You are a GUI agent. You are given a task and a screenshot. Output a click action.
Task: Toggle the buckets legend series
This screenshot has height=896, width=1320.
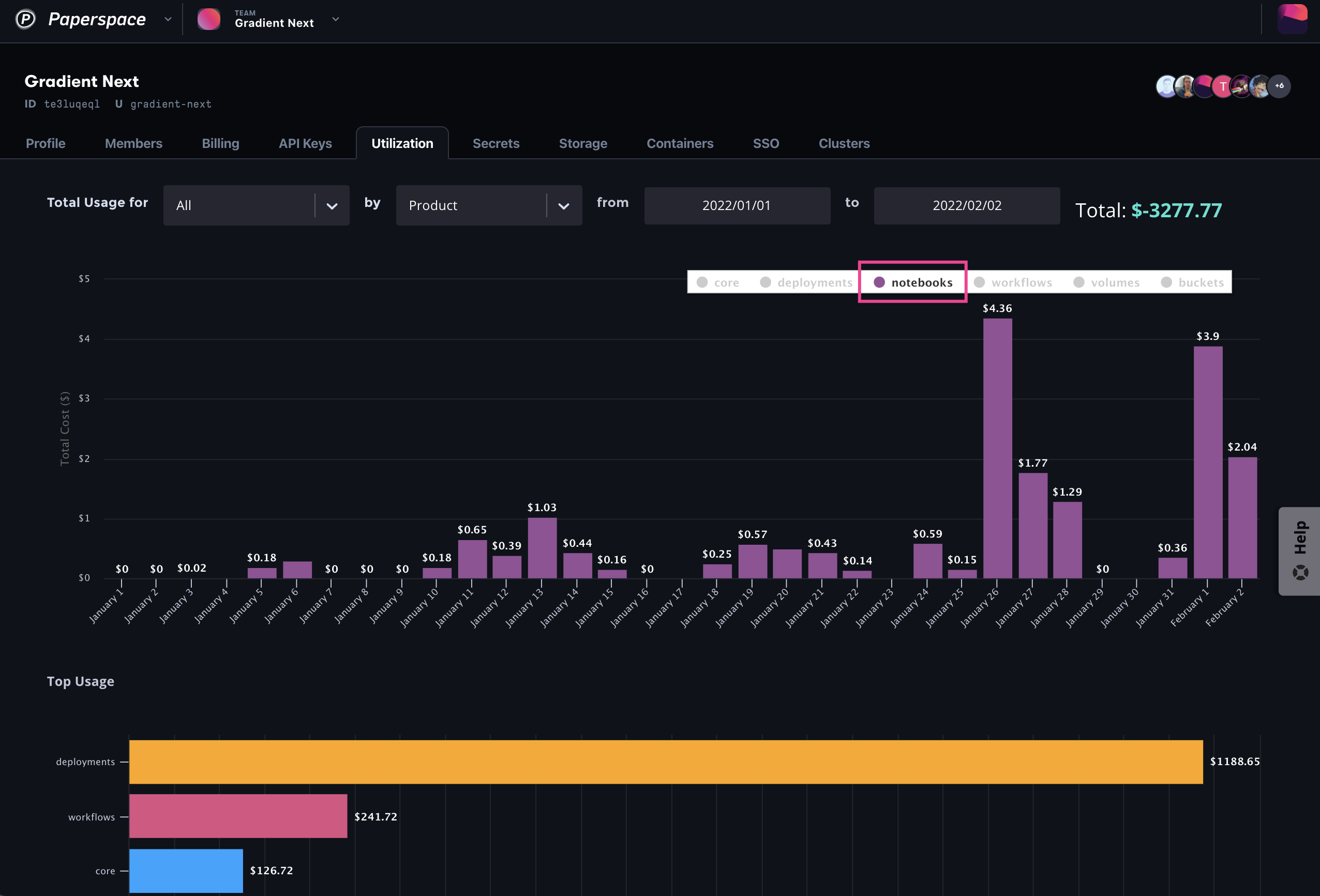click(x=1192, y=282)
